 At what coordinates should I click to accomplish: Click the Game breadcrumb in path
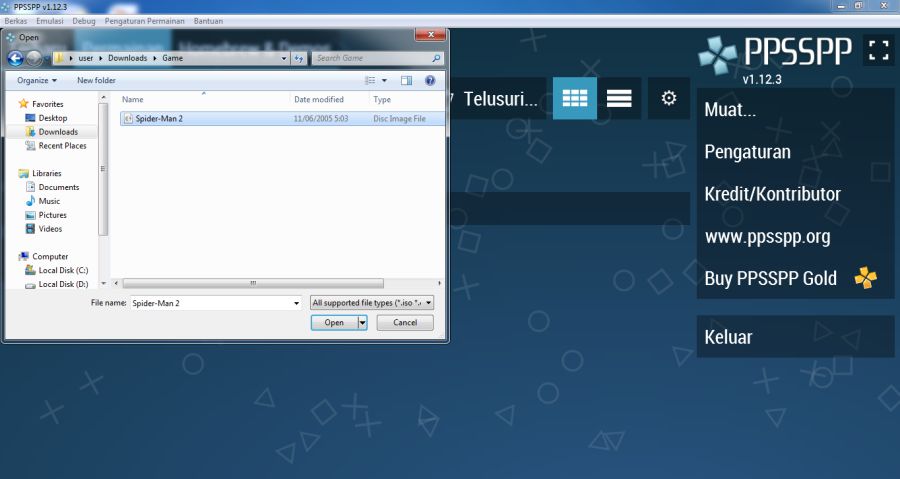pyautogui.click(x=172, y=58)
